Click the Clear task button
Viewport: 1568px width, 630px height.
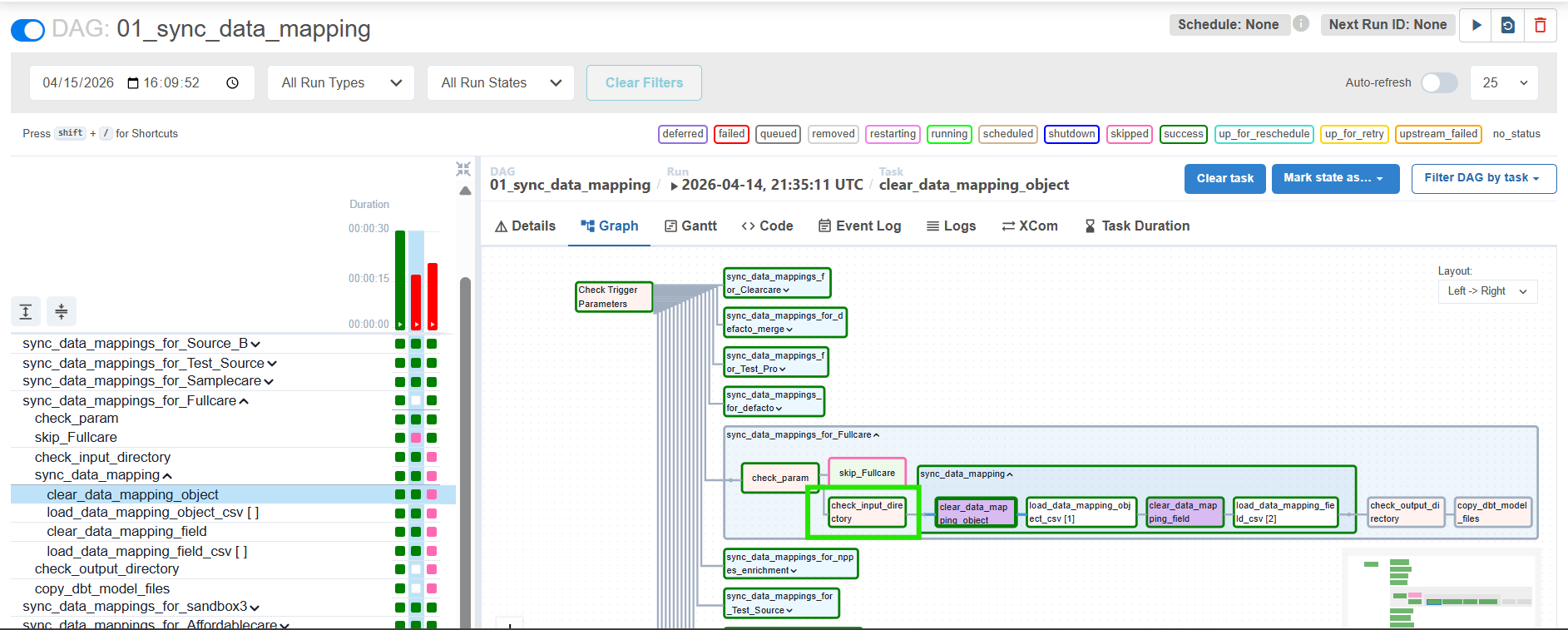coord(1225,178)
